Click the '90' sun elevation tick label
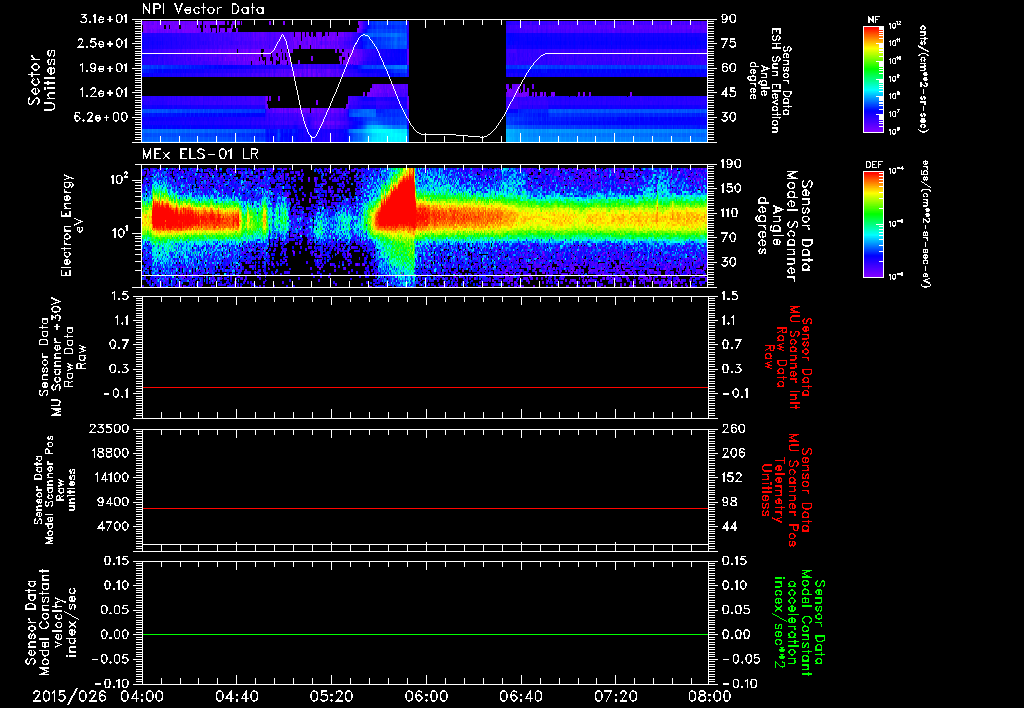 pos(728,19)
